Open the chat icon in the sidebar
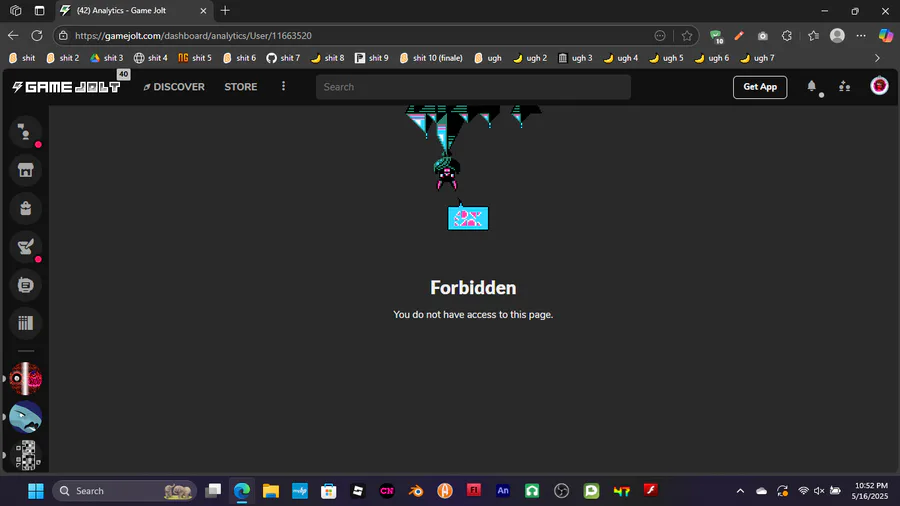This screenshot has height=506, width=900. coord(25,132)
